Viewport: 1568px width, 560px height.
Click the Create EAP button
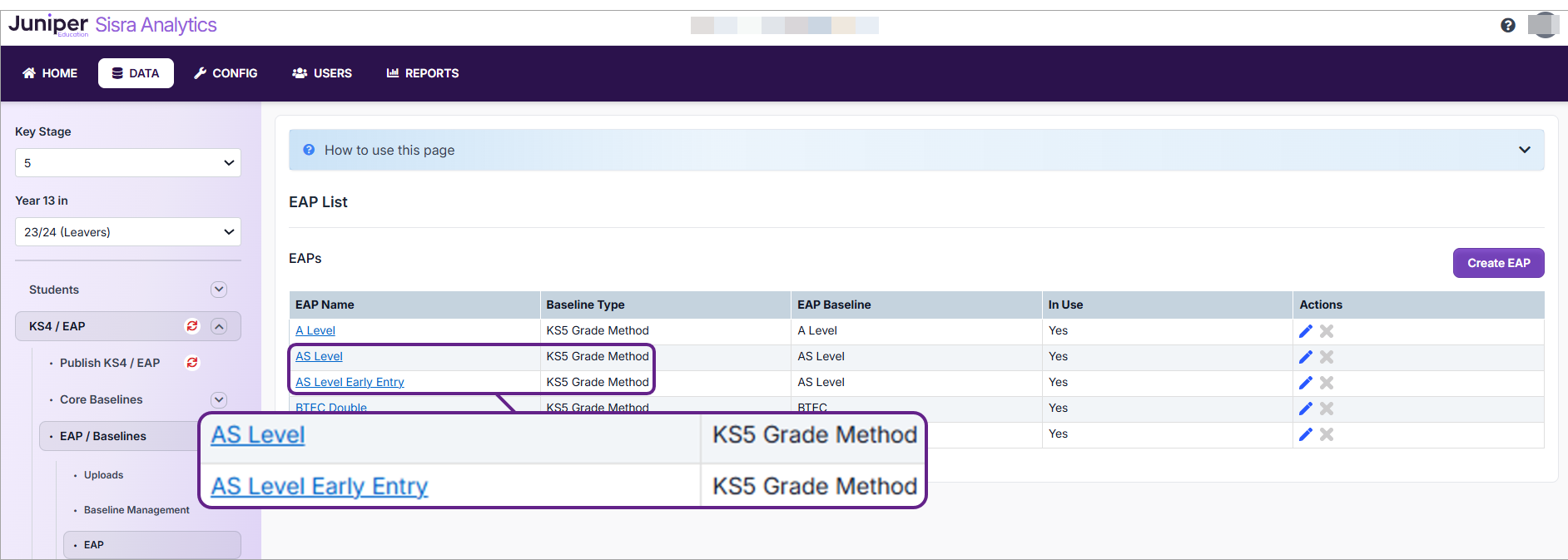click(x=1498, y=263)
